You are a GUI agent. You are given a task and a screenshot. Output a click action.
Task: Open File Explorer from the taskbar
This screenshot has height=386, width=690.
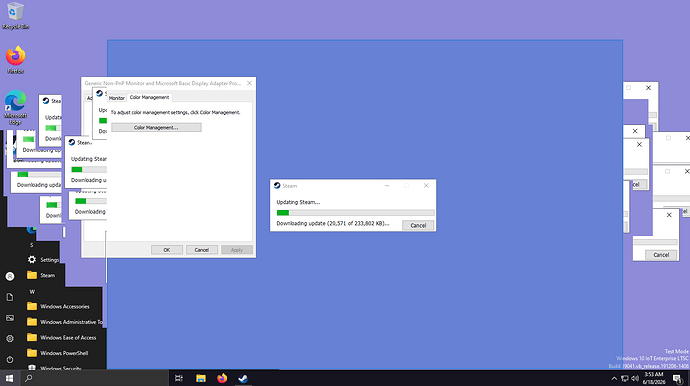(x=201, y=378)
